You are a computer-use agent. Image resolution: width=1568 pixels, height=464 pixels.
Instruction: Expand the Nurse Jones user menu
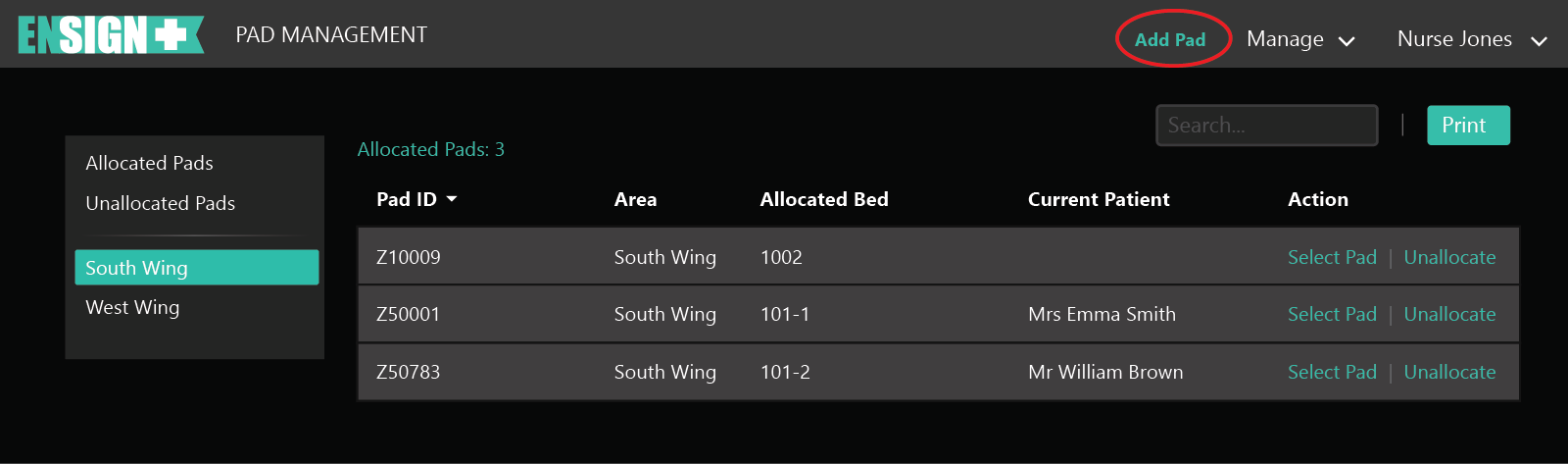coord(1471,39)
